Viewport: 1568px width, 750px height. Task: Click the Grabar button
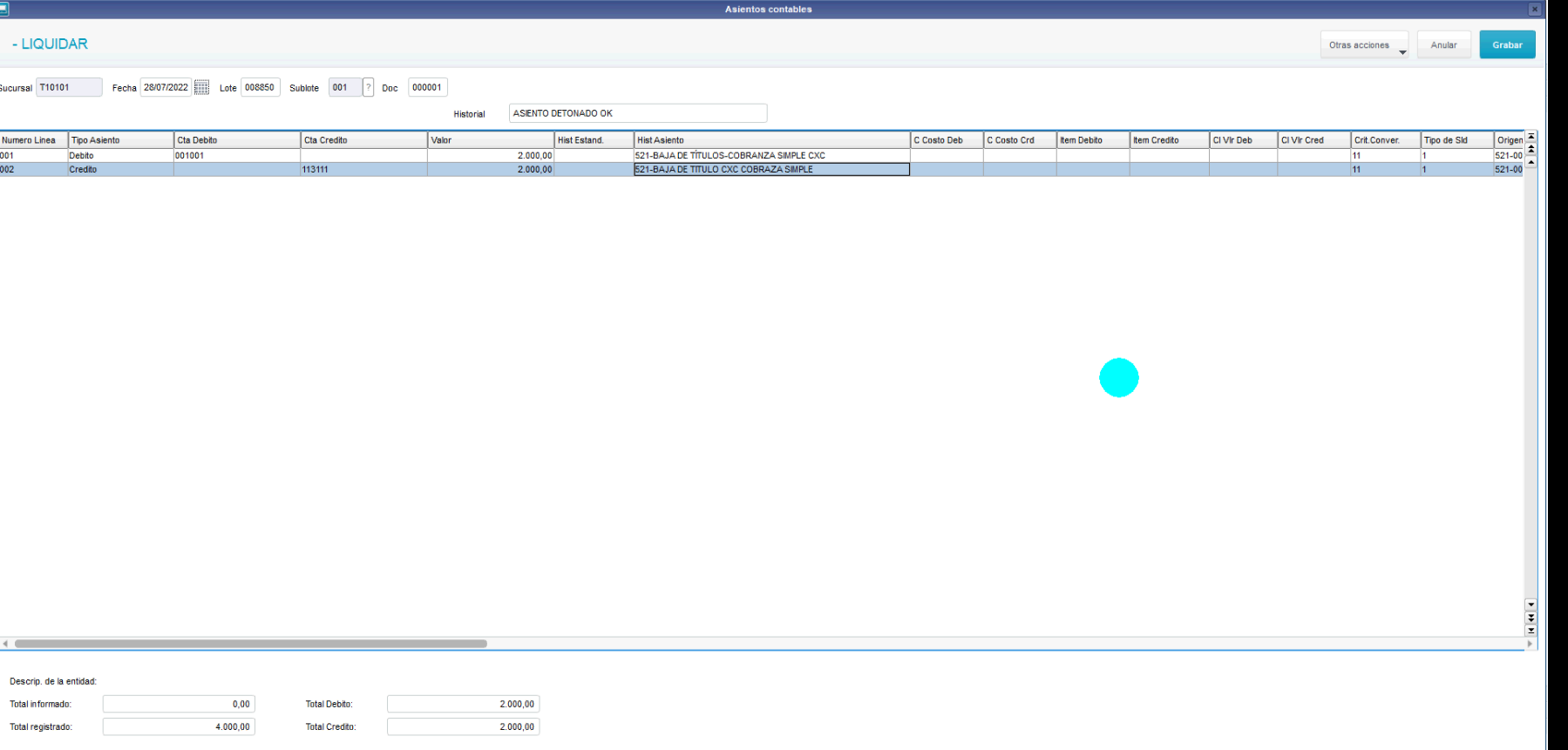tap(1507, 45)
